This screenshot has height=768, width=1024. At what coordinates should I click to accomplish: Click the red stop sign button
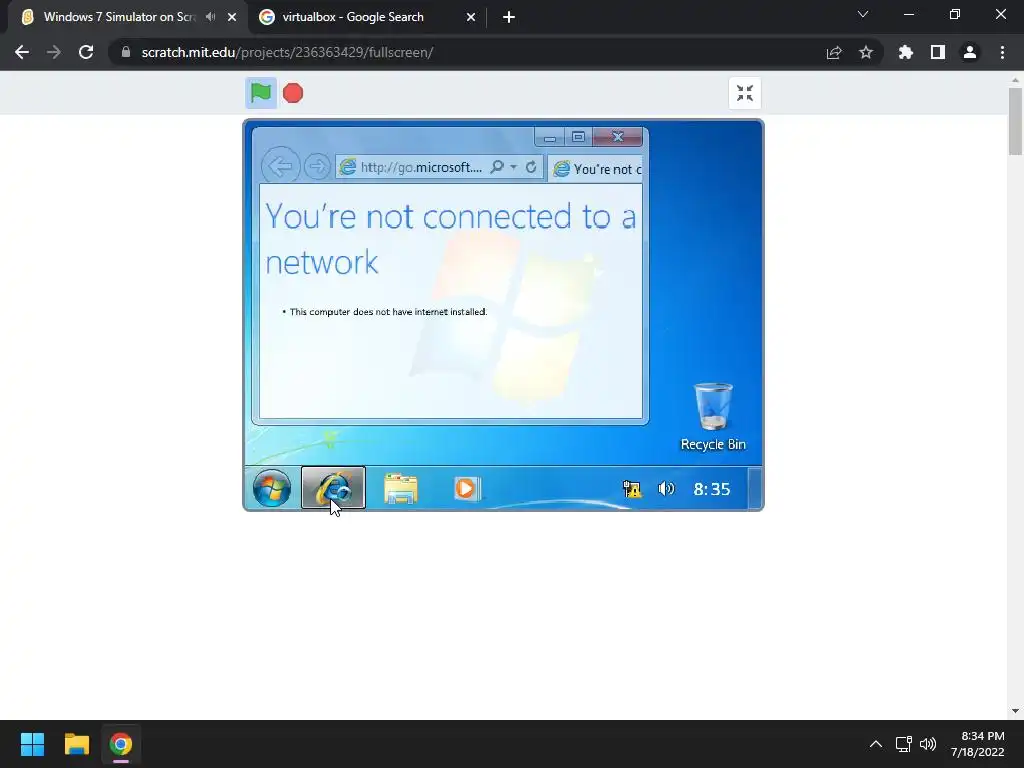pos(293,93)
